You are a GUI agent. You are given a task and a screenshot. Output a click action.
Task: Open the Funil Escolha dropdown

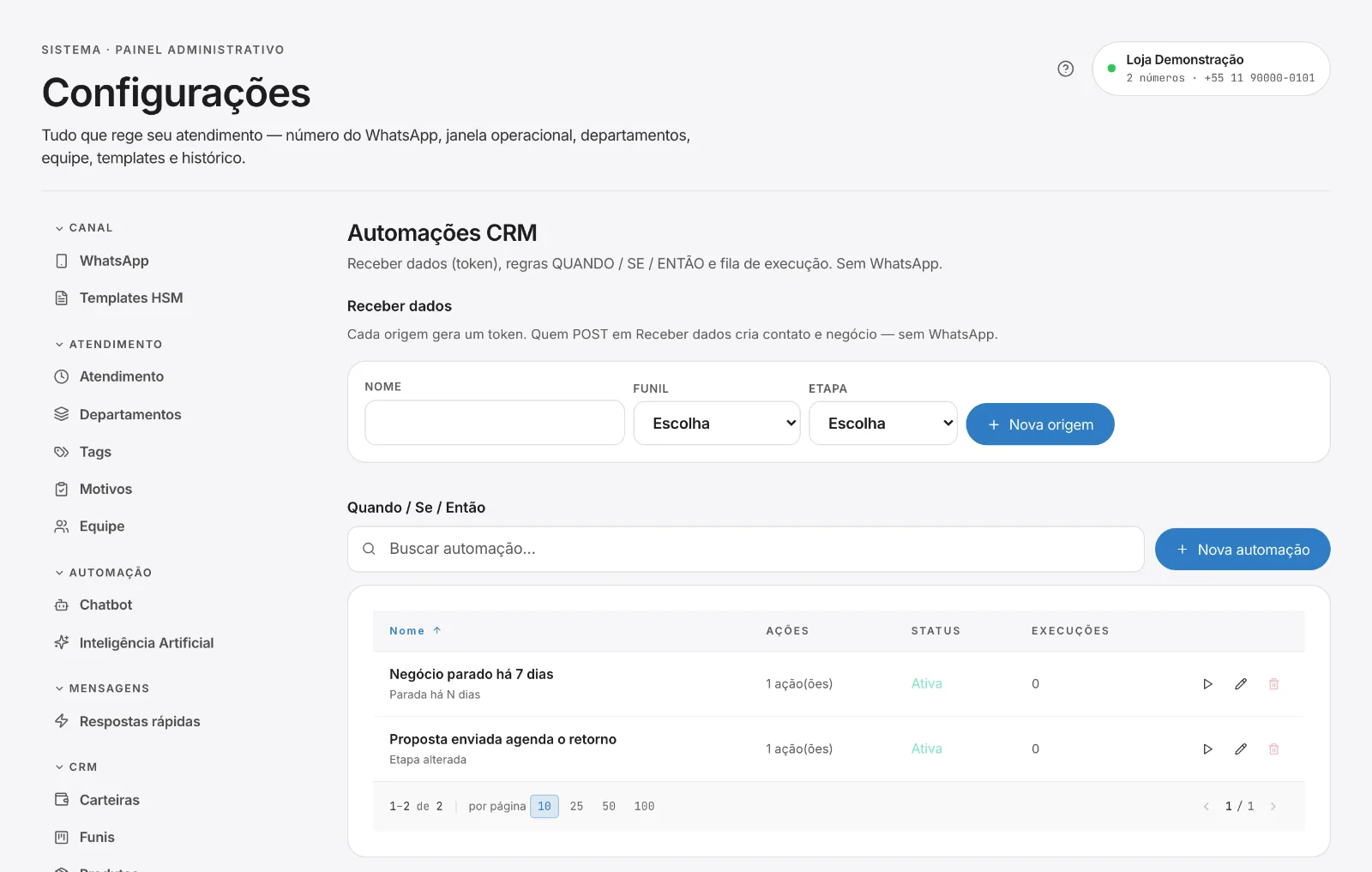(x=717, y=424)
